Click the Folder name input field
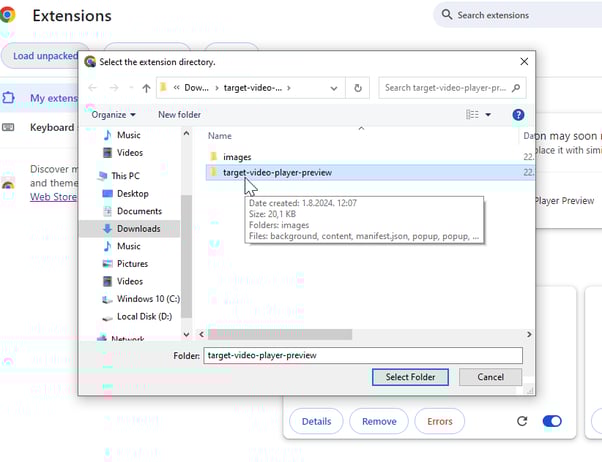Screen dimensions: 602x462 click(x=362, y=355)
